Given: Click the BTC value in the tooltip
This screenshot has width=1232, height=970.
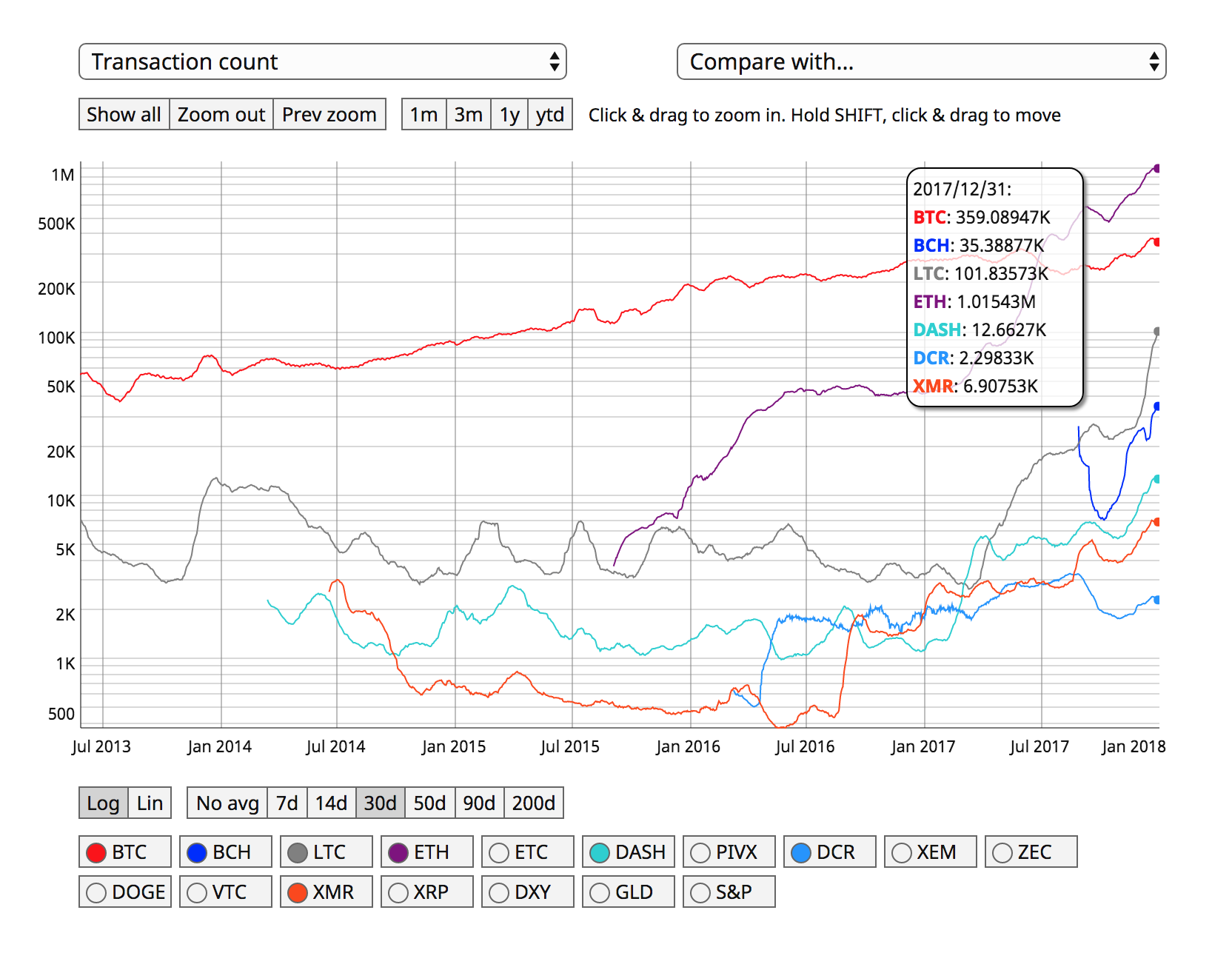Looking at the screenshot, I should 1002,217.
